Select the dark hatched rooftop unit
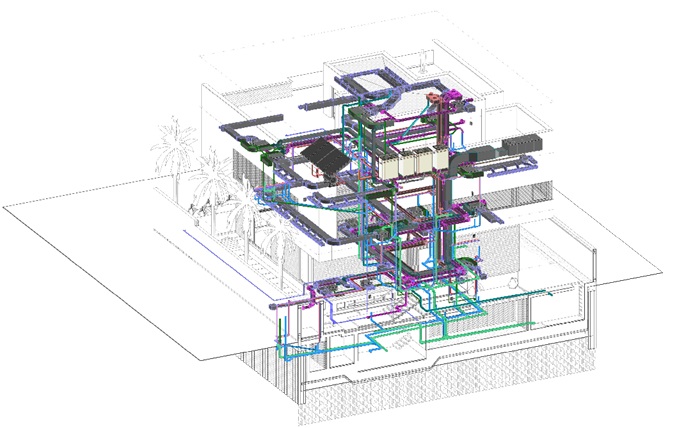 [x=324, y=155]
